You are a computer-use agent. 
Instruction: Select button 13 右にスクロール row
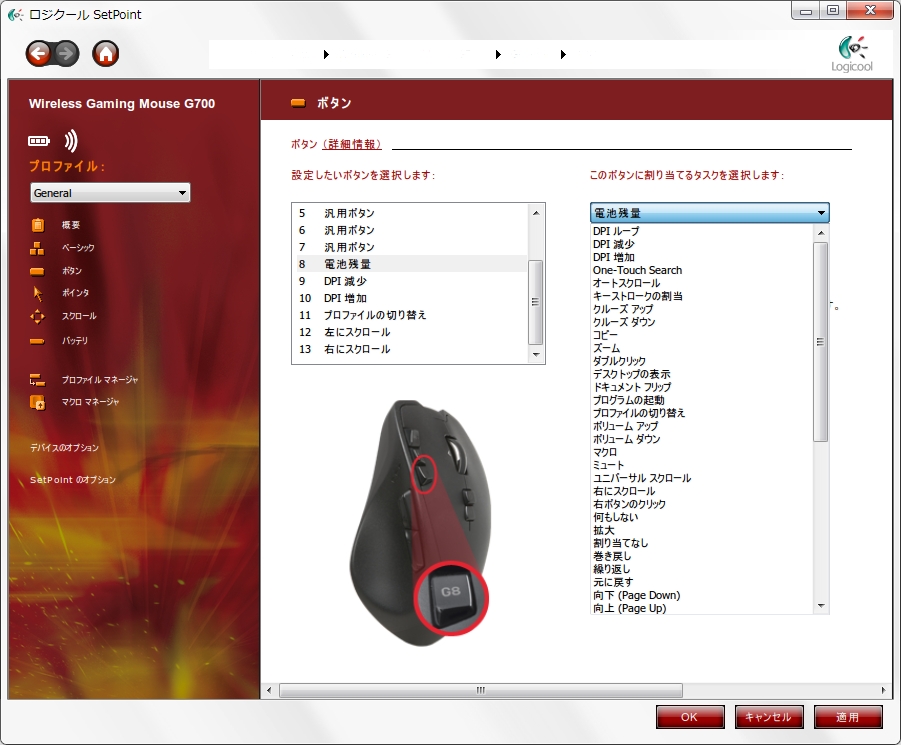(x=410, y=349)
